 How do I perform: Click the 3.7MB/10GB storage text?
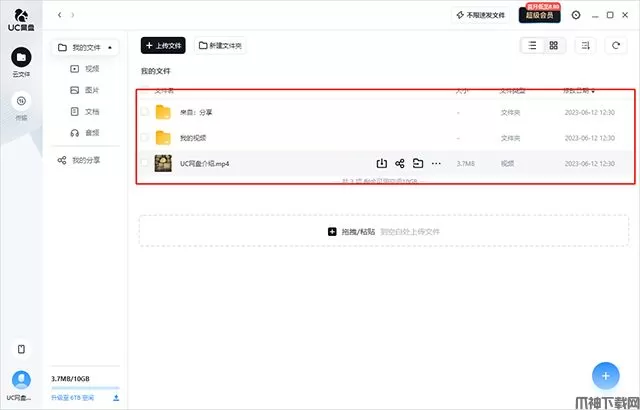coord(70,379)
